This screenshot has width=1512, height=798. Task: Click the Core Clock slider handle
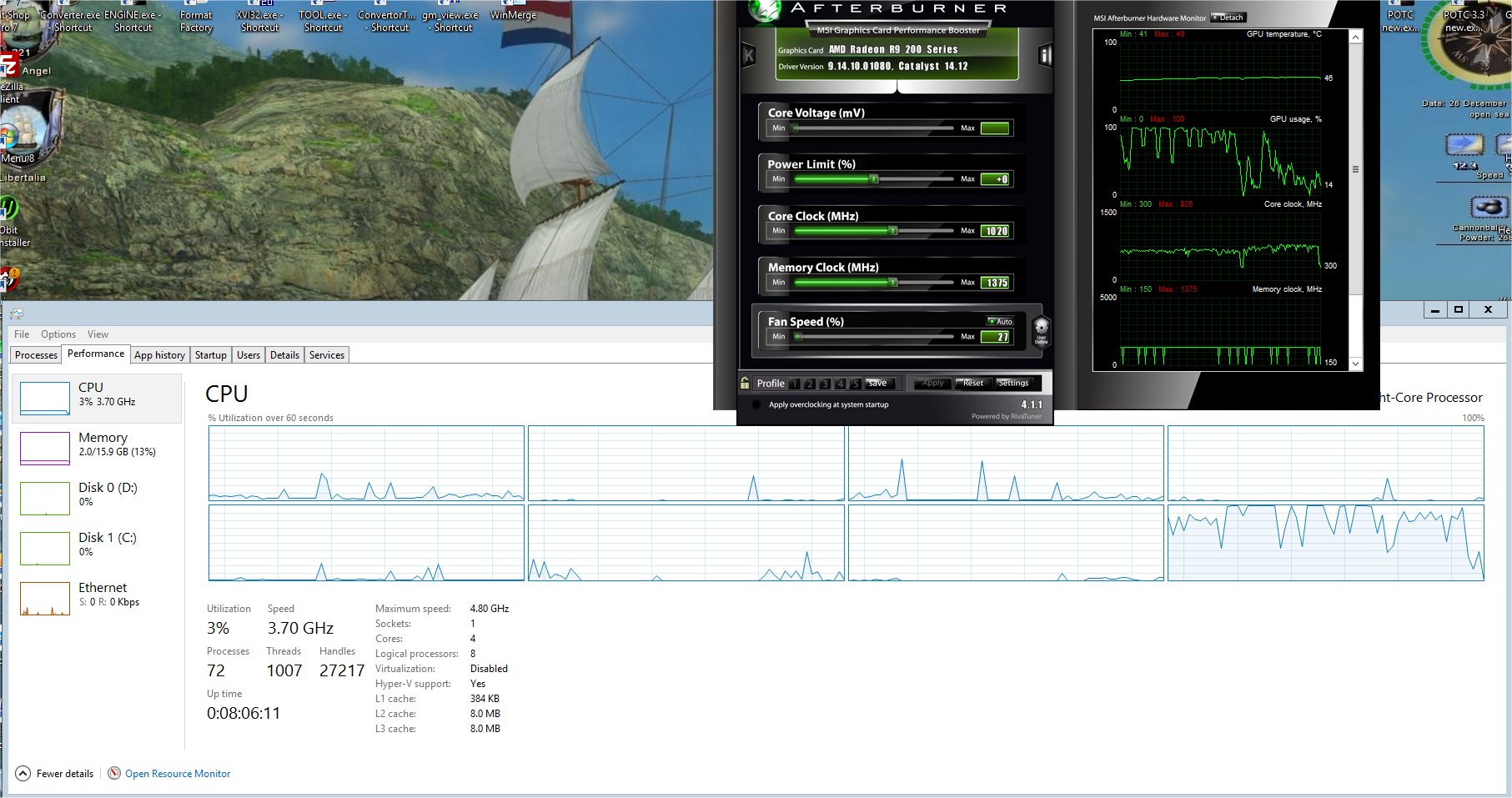[893, 231]
